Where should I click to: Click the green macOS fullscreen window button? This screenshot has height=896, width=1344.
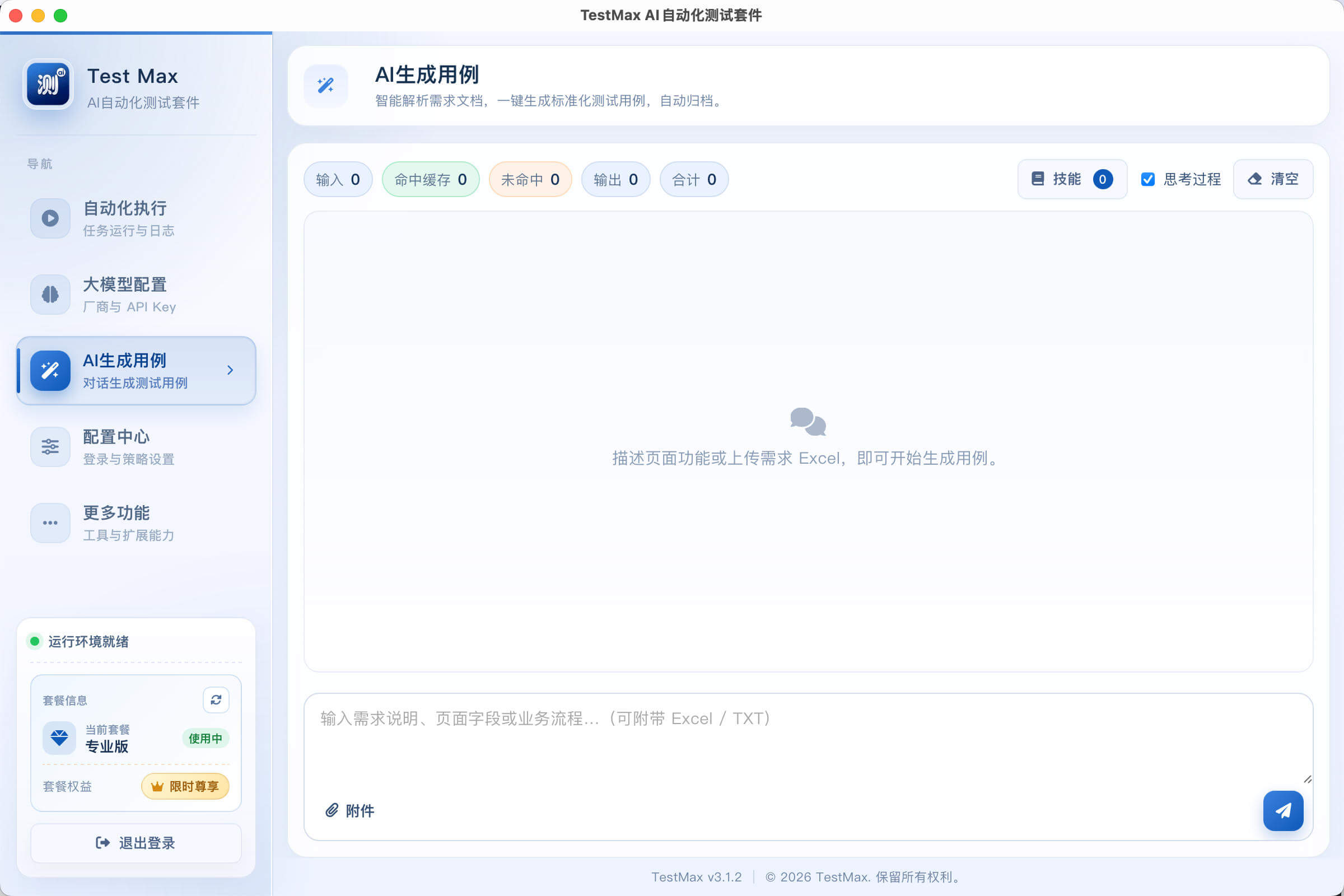60,16
